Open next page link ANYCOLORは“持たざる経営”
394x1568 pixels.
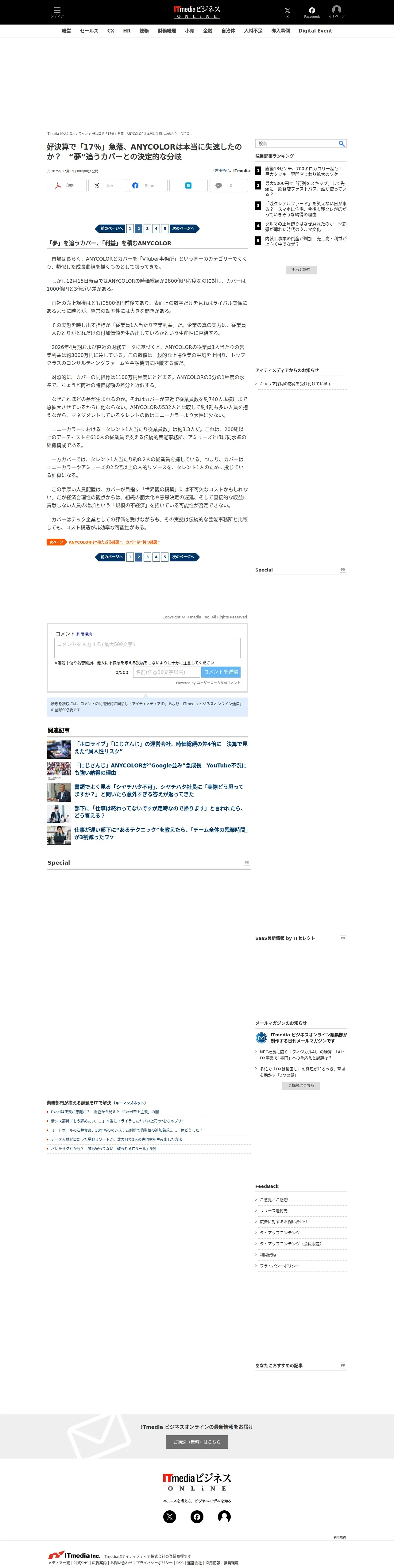coord(114,542)
